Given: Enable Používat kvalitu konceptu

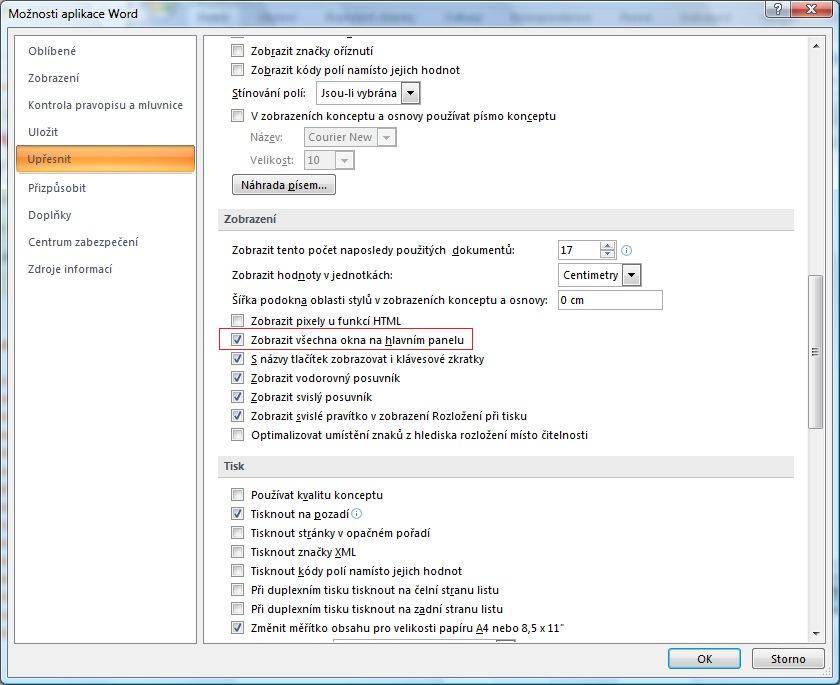Looking at the screenshot, I should click(x=237, y=495).
